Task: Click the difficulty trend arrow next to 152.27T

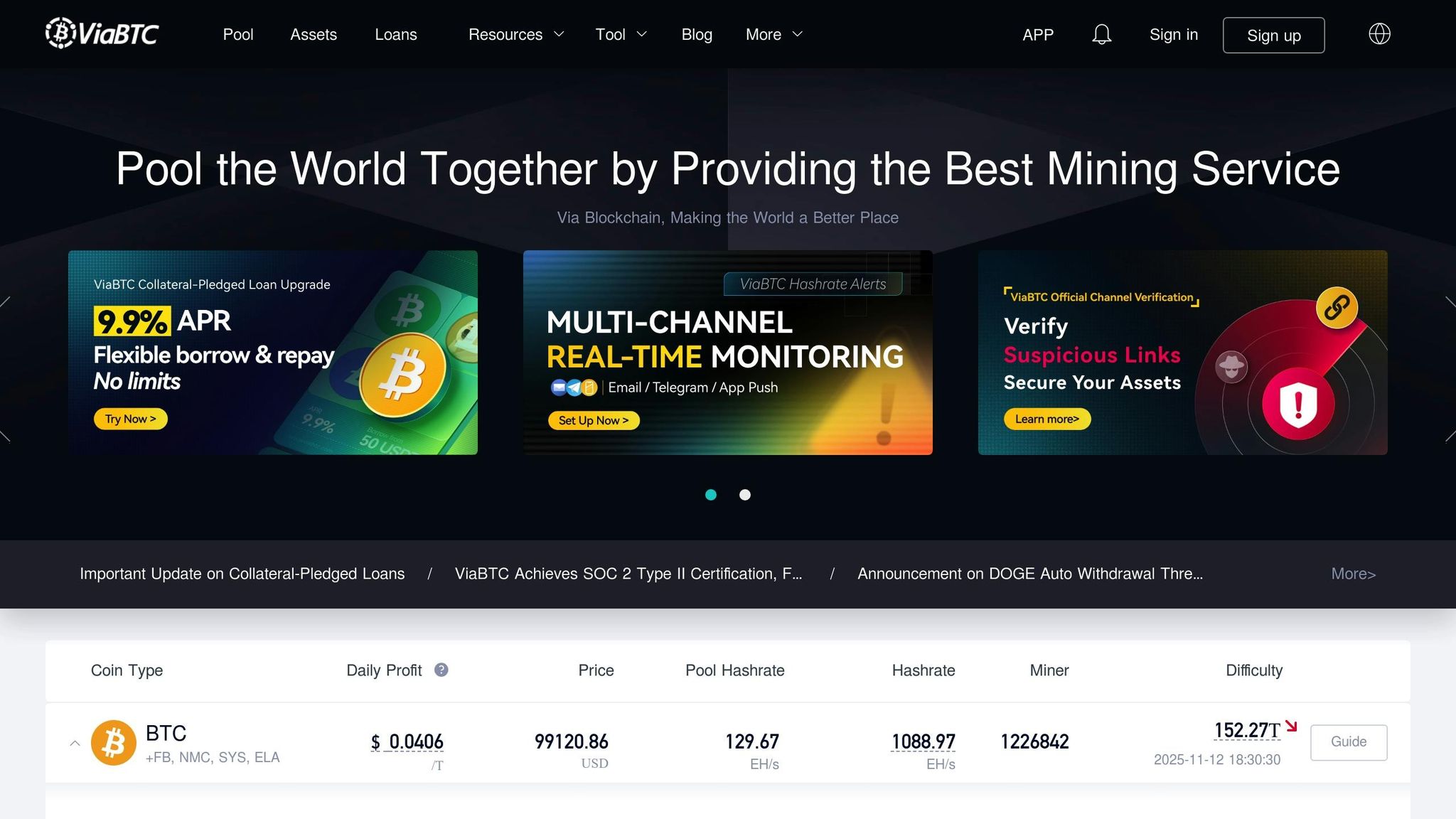Action: click(x=1292, y=727)
